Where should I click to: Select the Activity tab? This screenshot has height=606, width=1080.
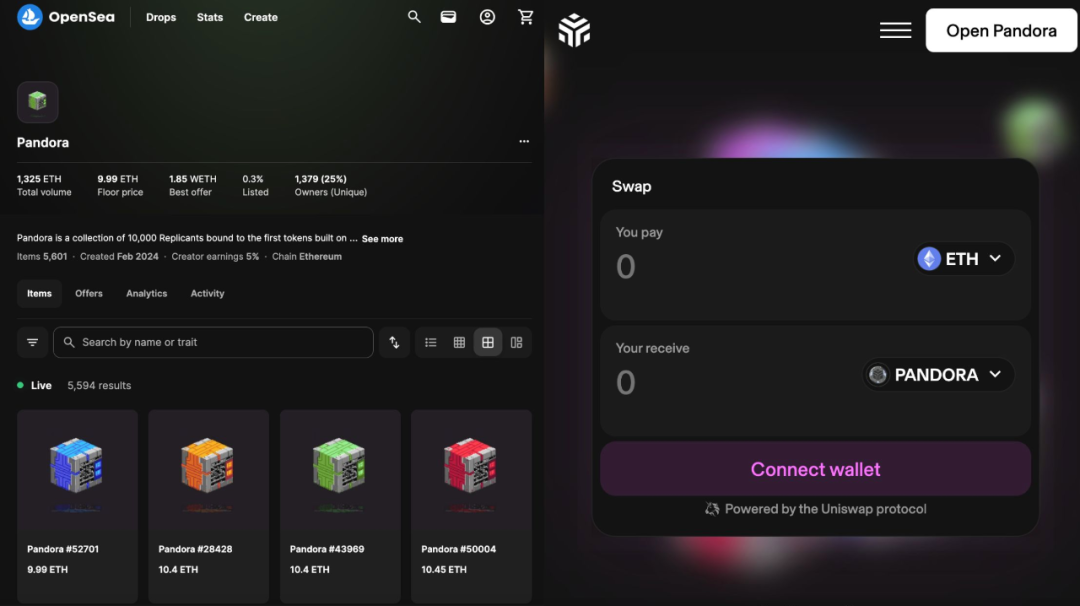coord(207,293)
